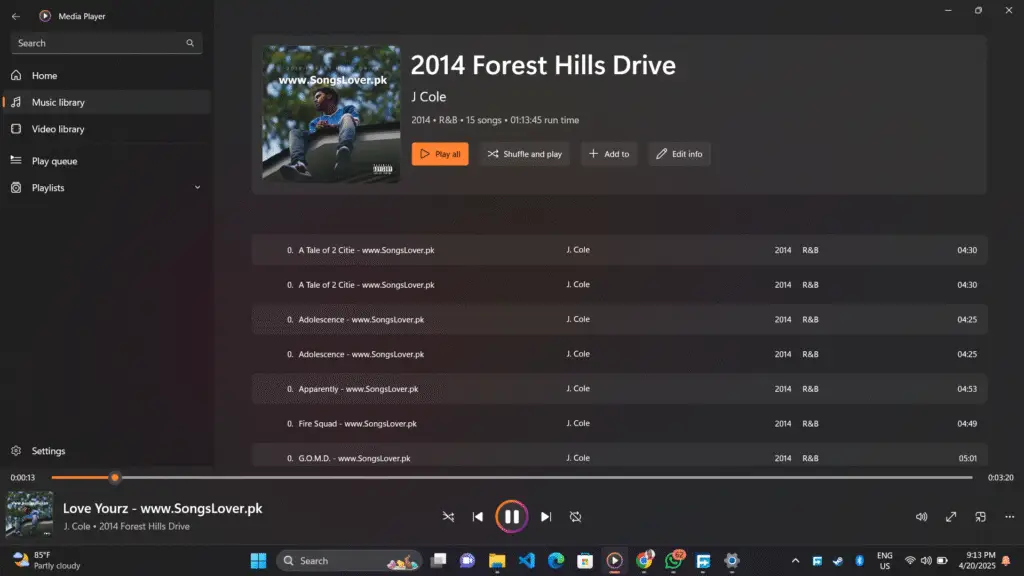Click the volume speaker icon in player

click(921, 517)
